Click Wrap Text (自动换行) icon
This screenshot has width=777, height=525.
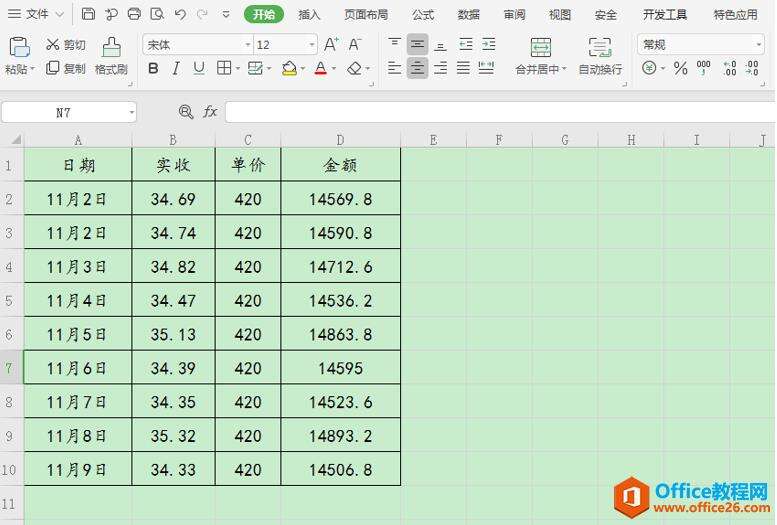[x=600, y=48]
